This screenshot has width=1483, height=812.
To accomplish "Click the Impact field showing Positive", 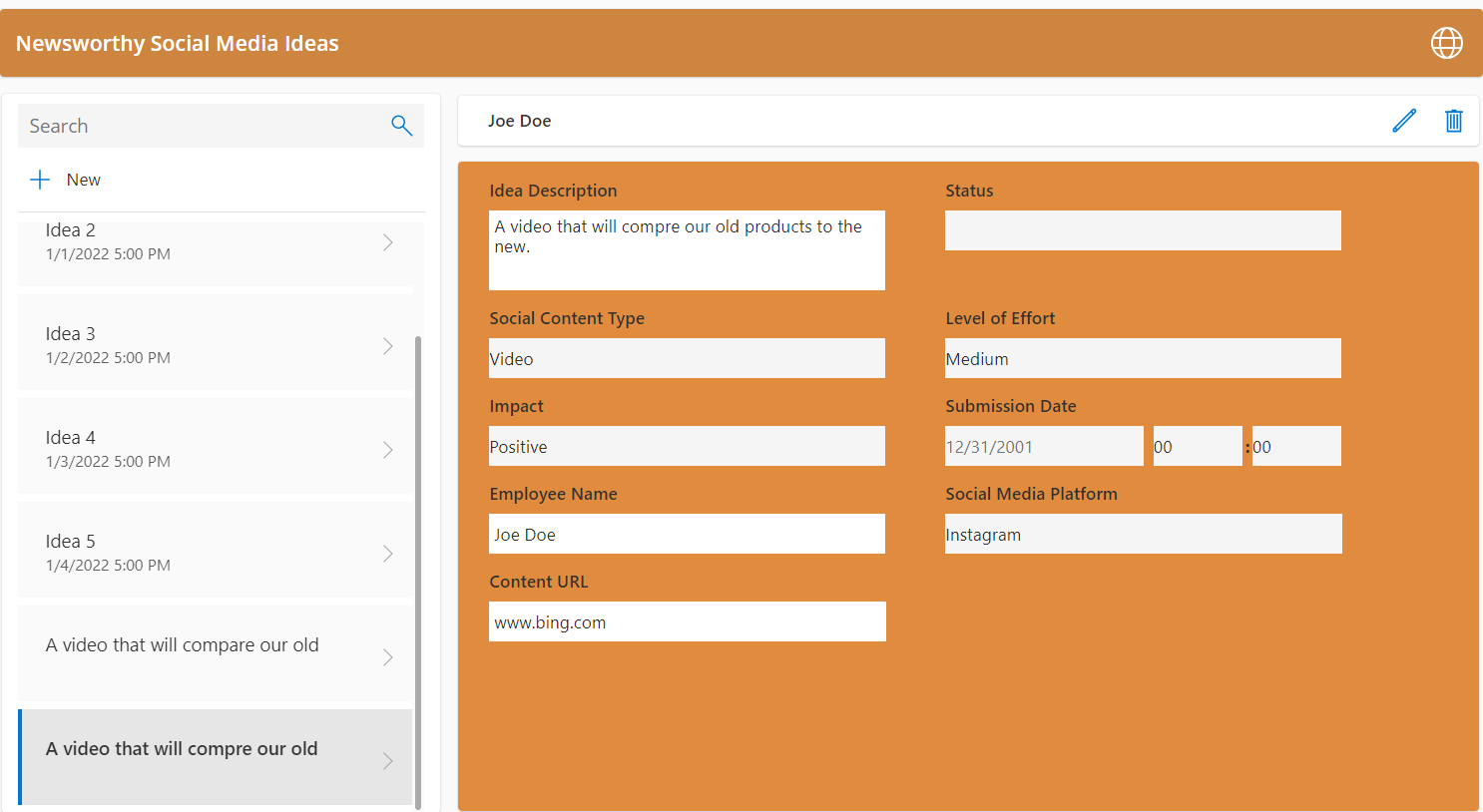I will [687, 446].
